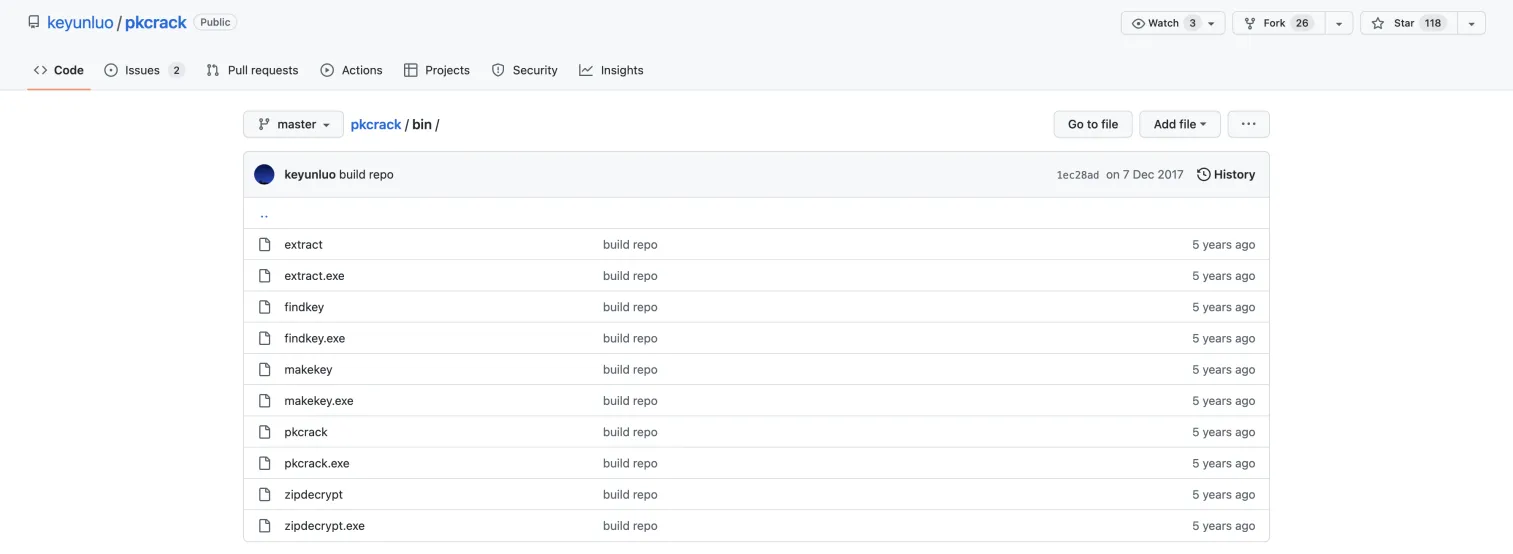The width and height of the screenshot is (1513, 554).
Task: Open the findkey file
Action: tap(304, 307)
